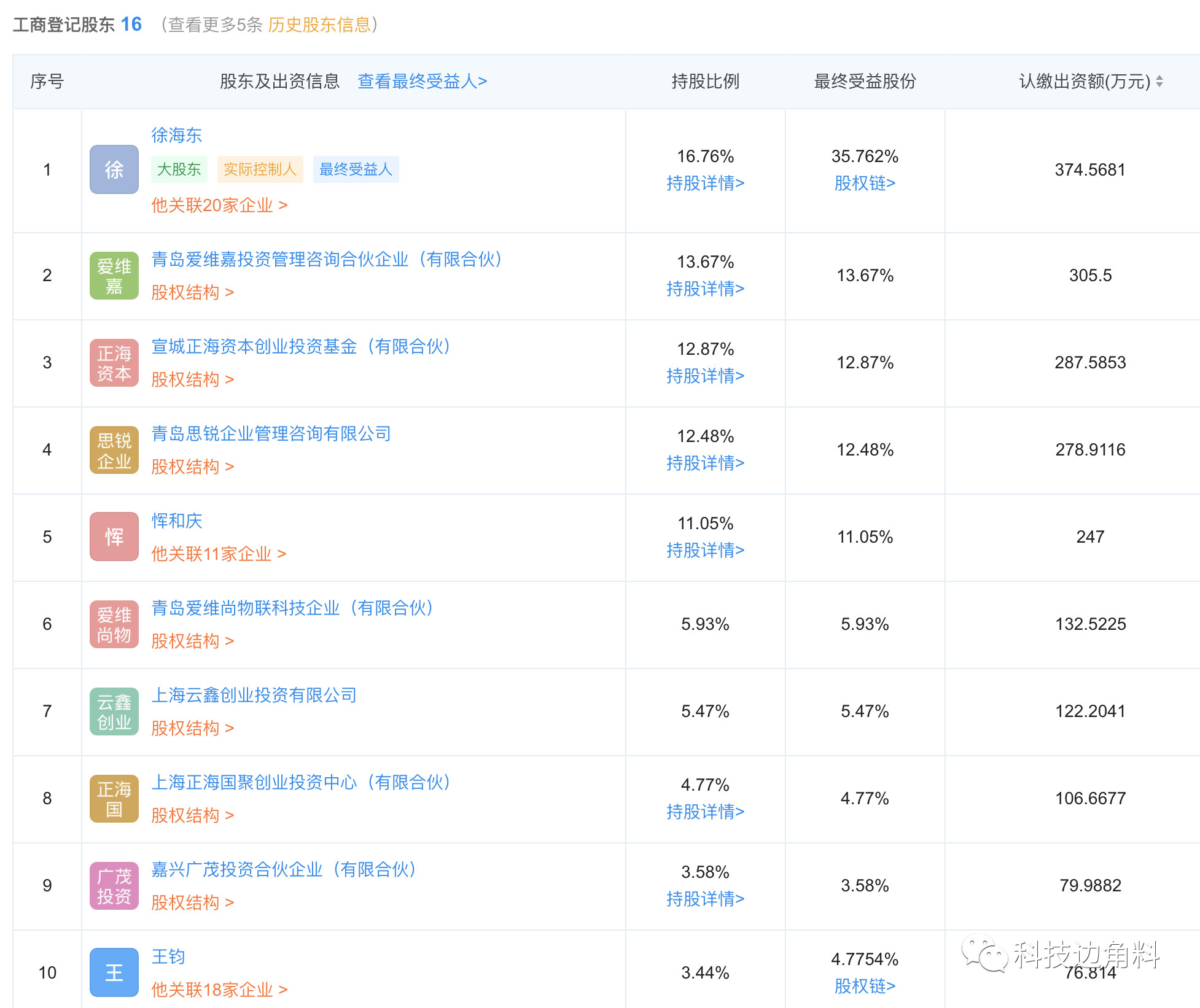Viewport: 1200px width, 1008px height.
Task: Click the shareholder count 16
Action: pyautogui.click(x=131, y=24)
